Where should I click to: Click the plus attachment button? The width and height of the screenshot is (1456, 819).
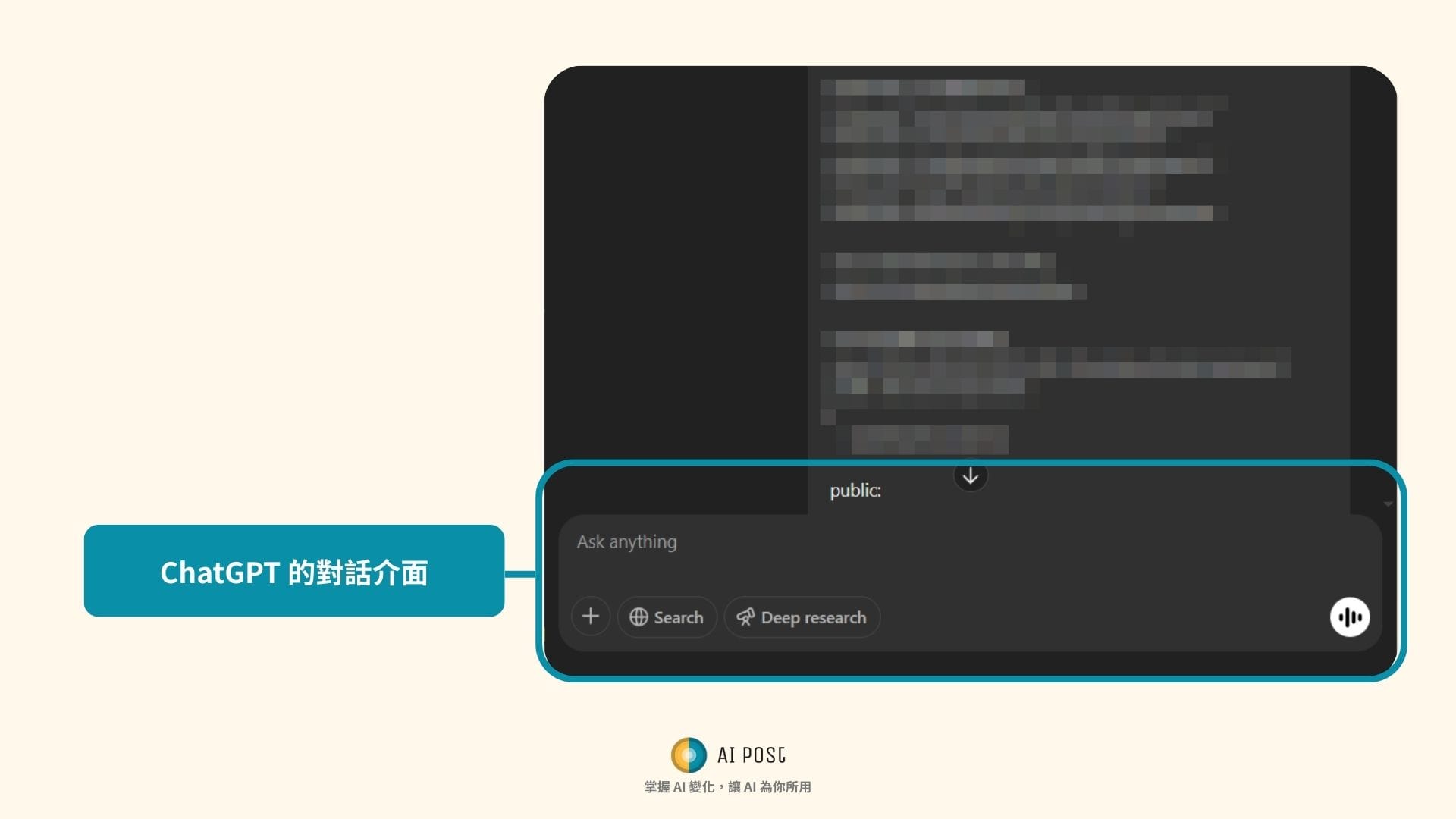[x=591, y=617]
